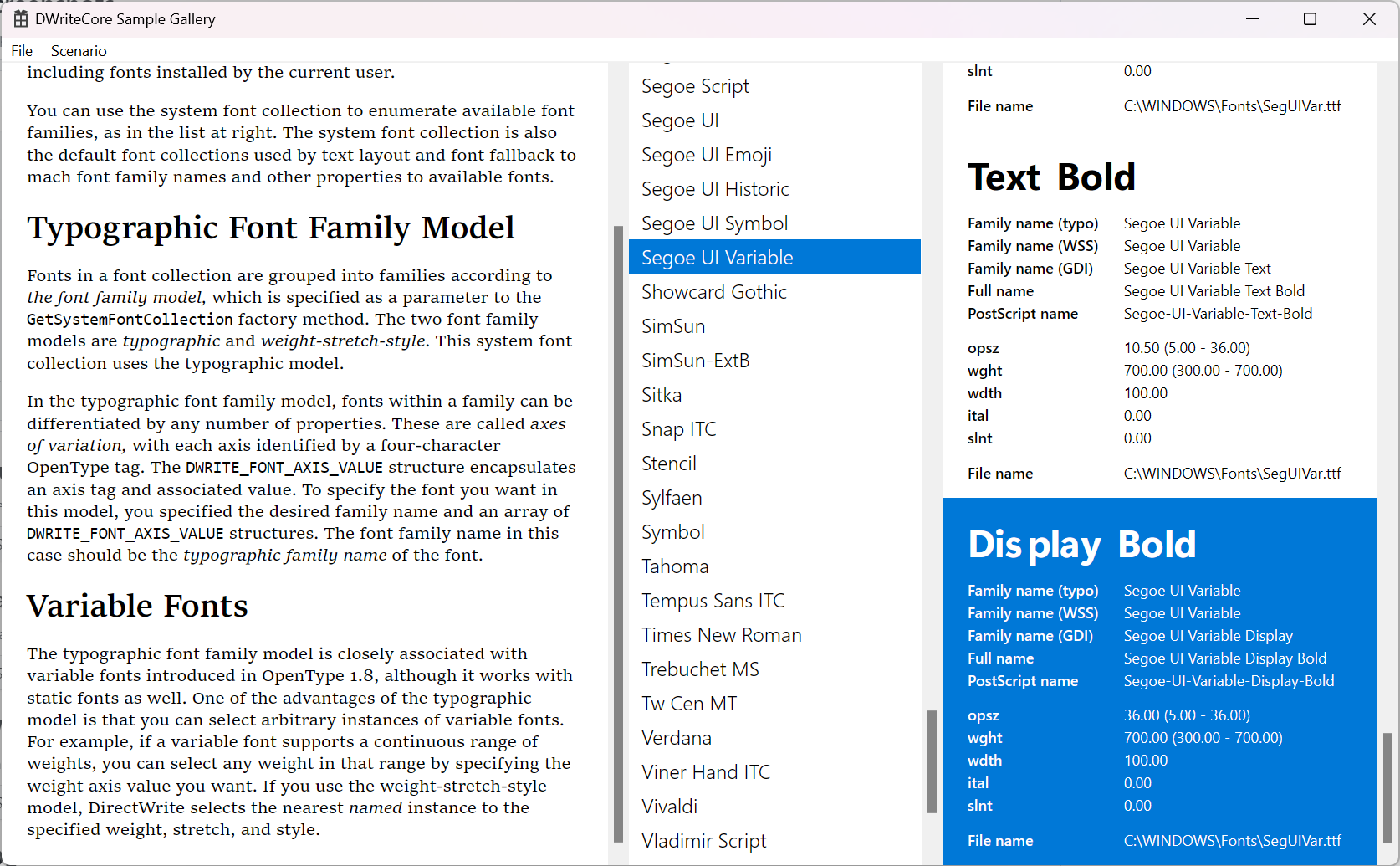Open the File menu
Image resolution: width=1400 pixels, height=866 pixels.
21,50
